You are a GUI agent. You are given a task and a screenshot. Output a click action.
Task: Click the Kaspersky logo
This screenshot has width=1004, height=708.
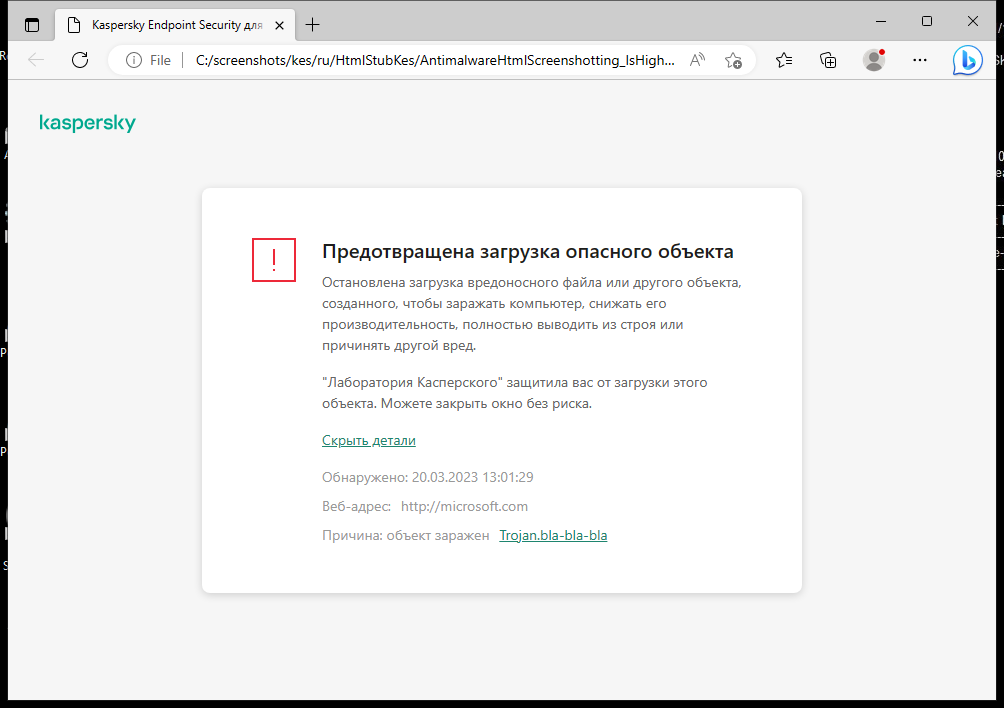click(x=87, y=122)
